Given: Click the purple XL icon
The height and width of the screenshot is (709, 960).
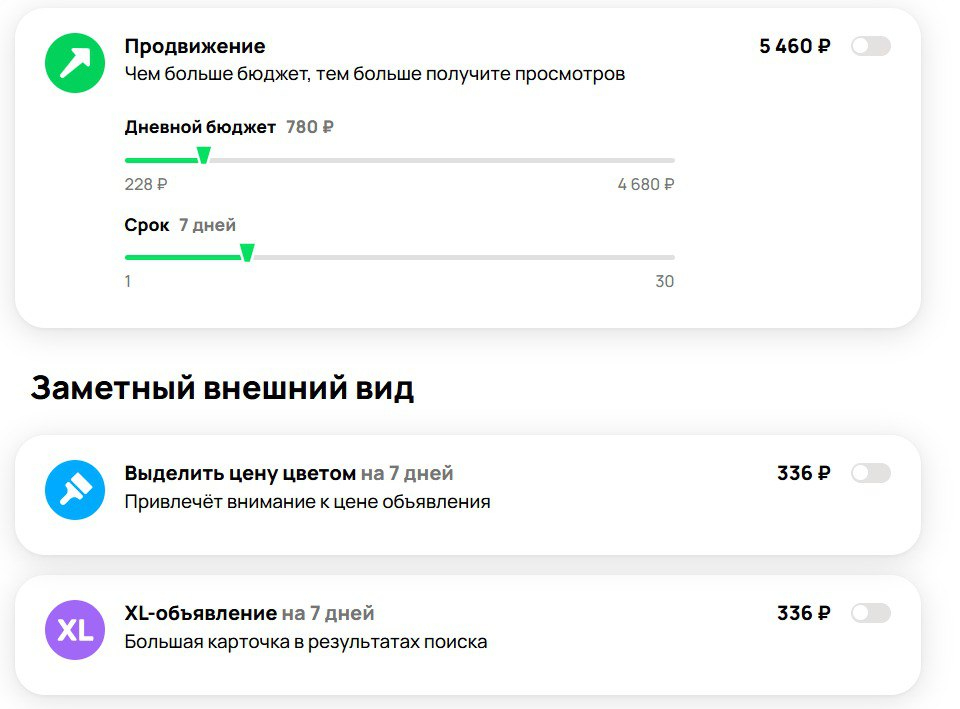Looking at the screenshot, I should click(75, 630).
